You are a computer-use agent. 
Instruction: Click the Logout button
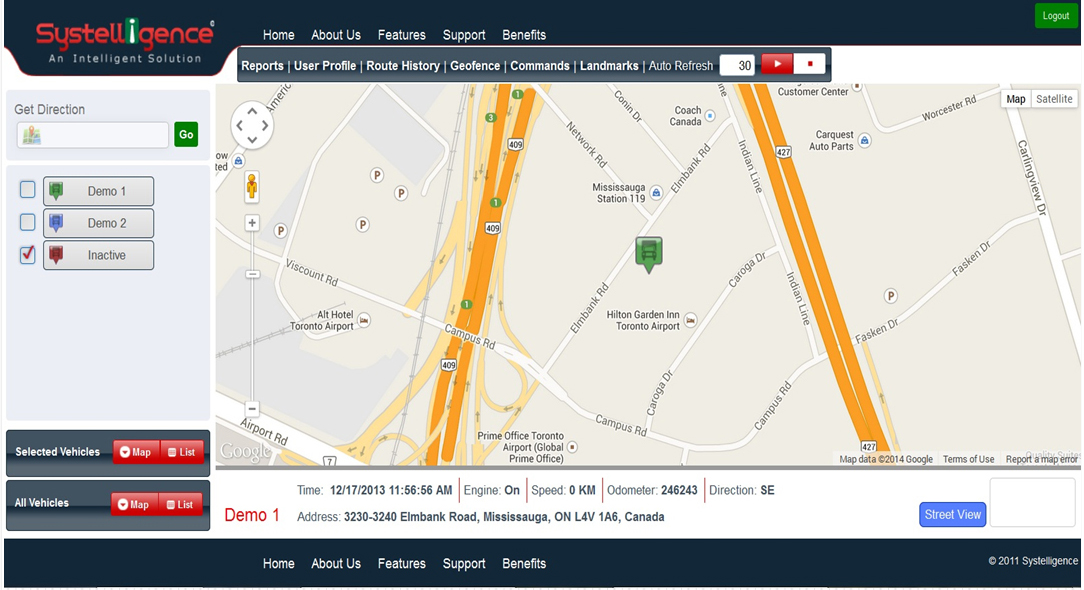(1056, 16)
